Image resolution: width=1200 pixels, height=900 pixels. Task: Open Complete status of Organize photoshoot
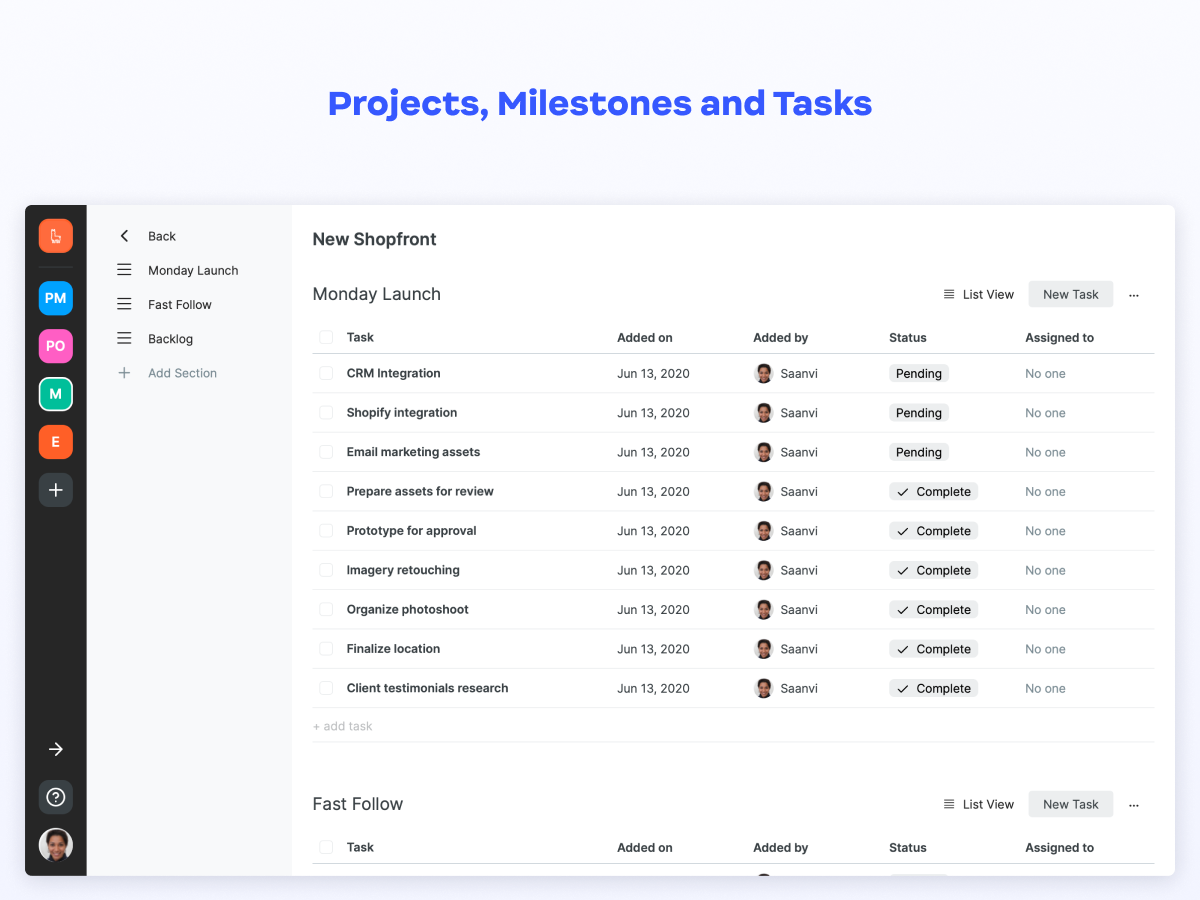pos(934,609)
